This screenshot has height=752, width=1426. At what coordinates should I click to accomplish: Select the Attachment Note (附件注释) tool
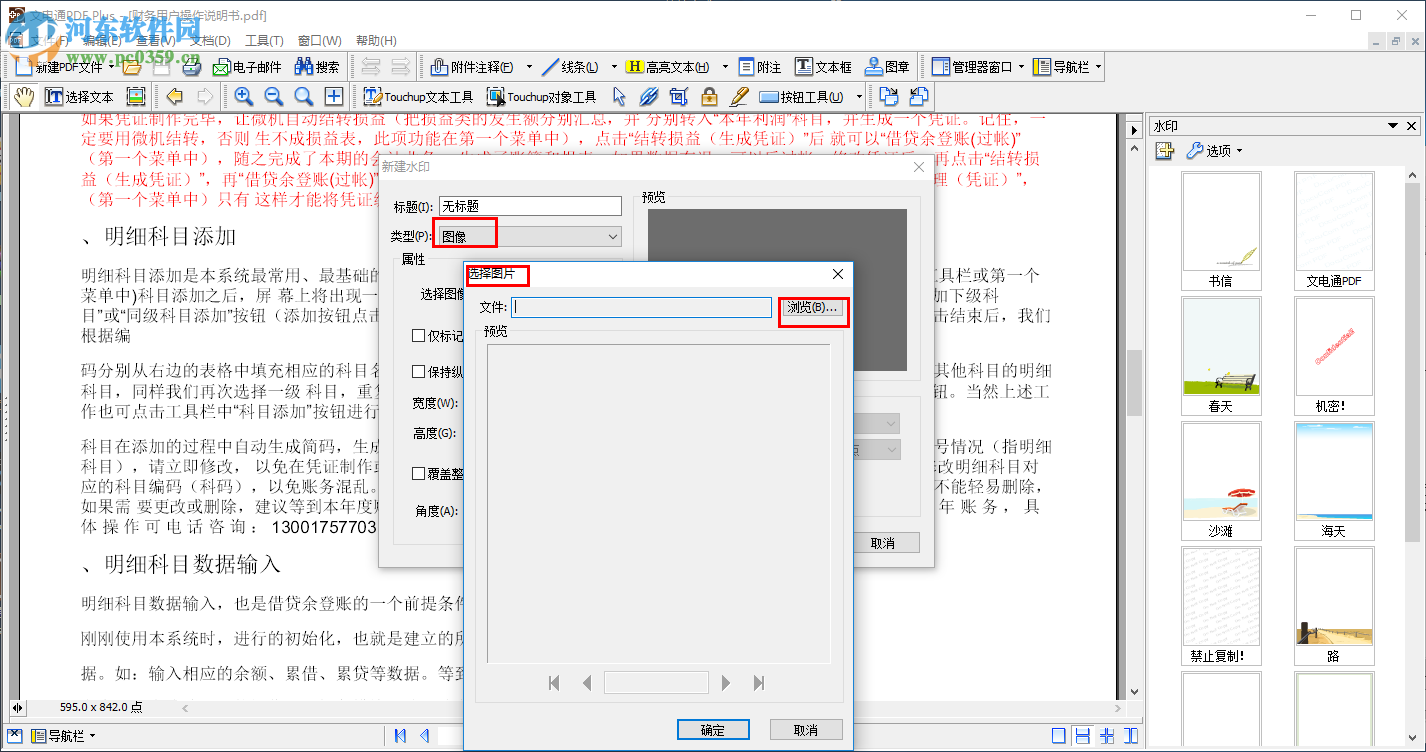coord(473,67)
